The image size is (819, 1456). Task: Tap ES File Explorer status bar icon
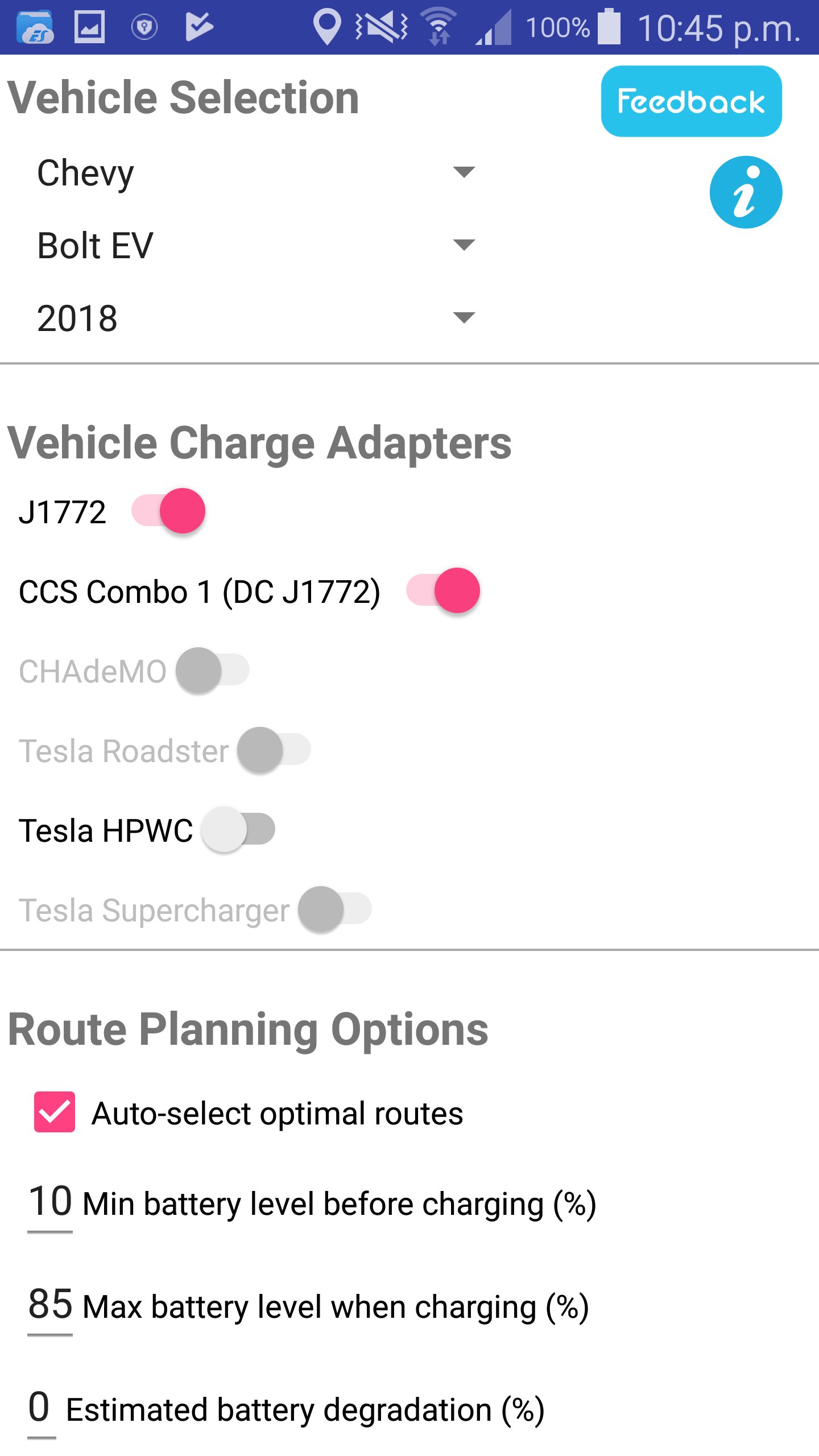click(35, 27)
